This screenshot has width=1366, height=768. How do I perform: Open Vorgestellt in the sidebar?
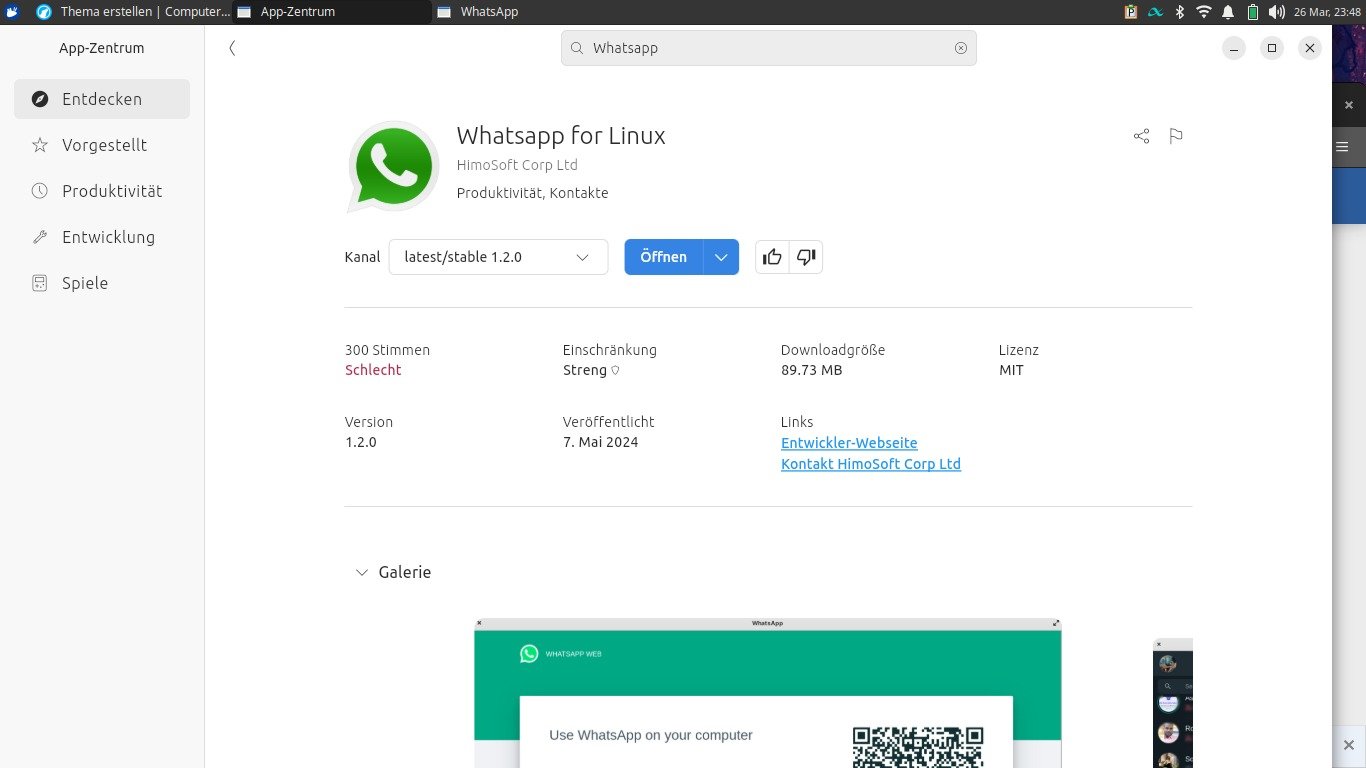pos(102,145)
